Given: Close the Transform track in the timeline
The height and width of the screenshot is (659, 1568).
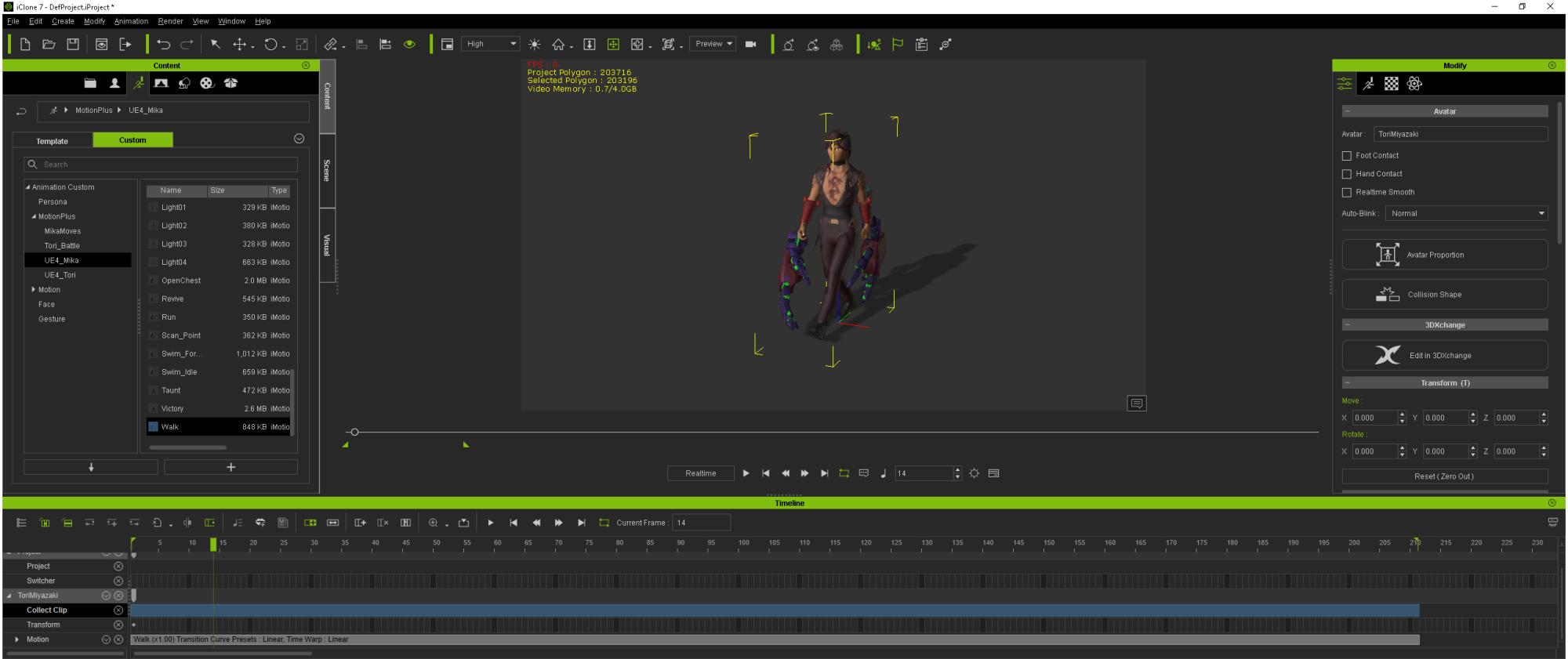Looking at the screenshot, I should tap(118, 625).
